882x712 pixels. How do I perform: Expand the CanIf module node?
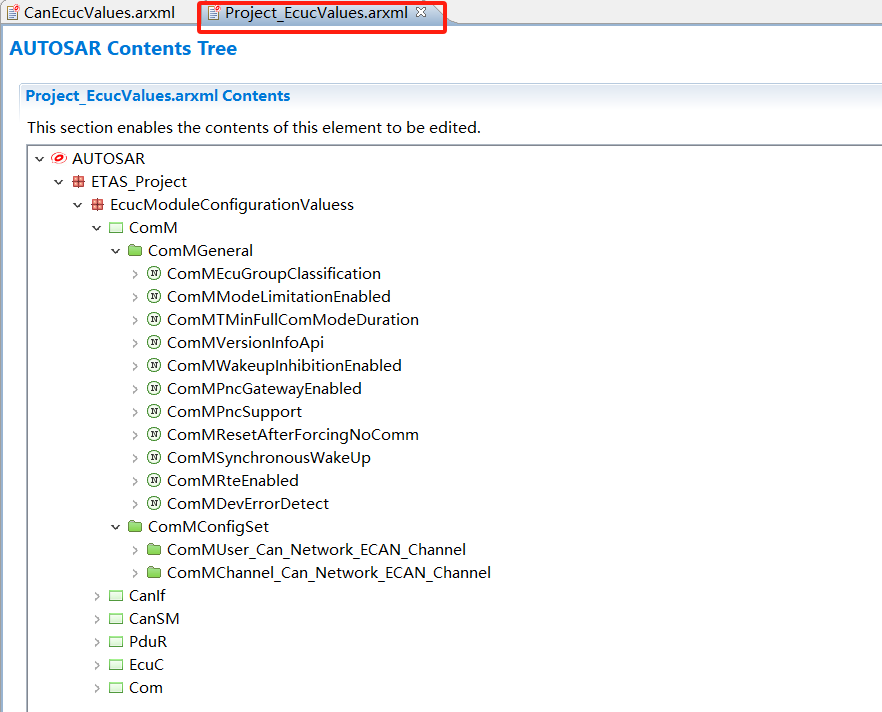pos(97,596)
